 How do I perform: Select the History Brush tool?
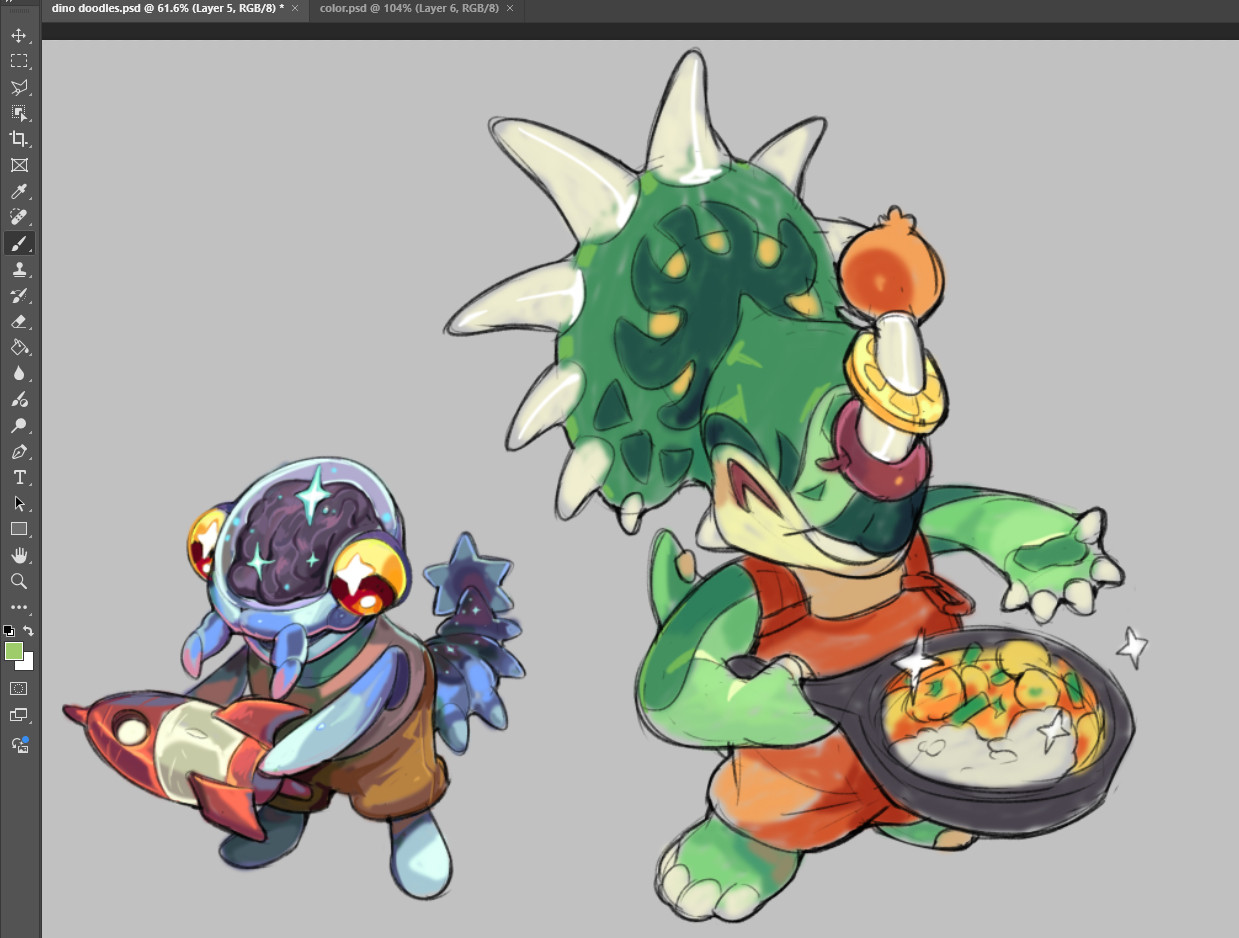[19, 295]
